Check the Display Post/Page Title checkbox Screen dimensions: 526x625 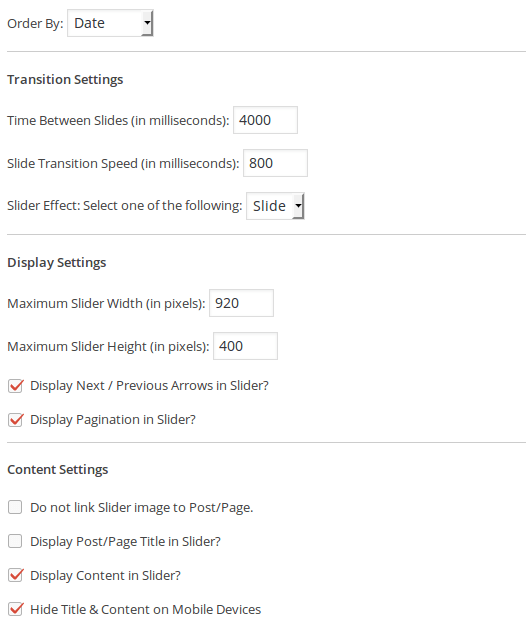(15, 541)
